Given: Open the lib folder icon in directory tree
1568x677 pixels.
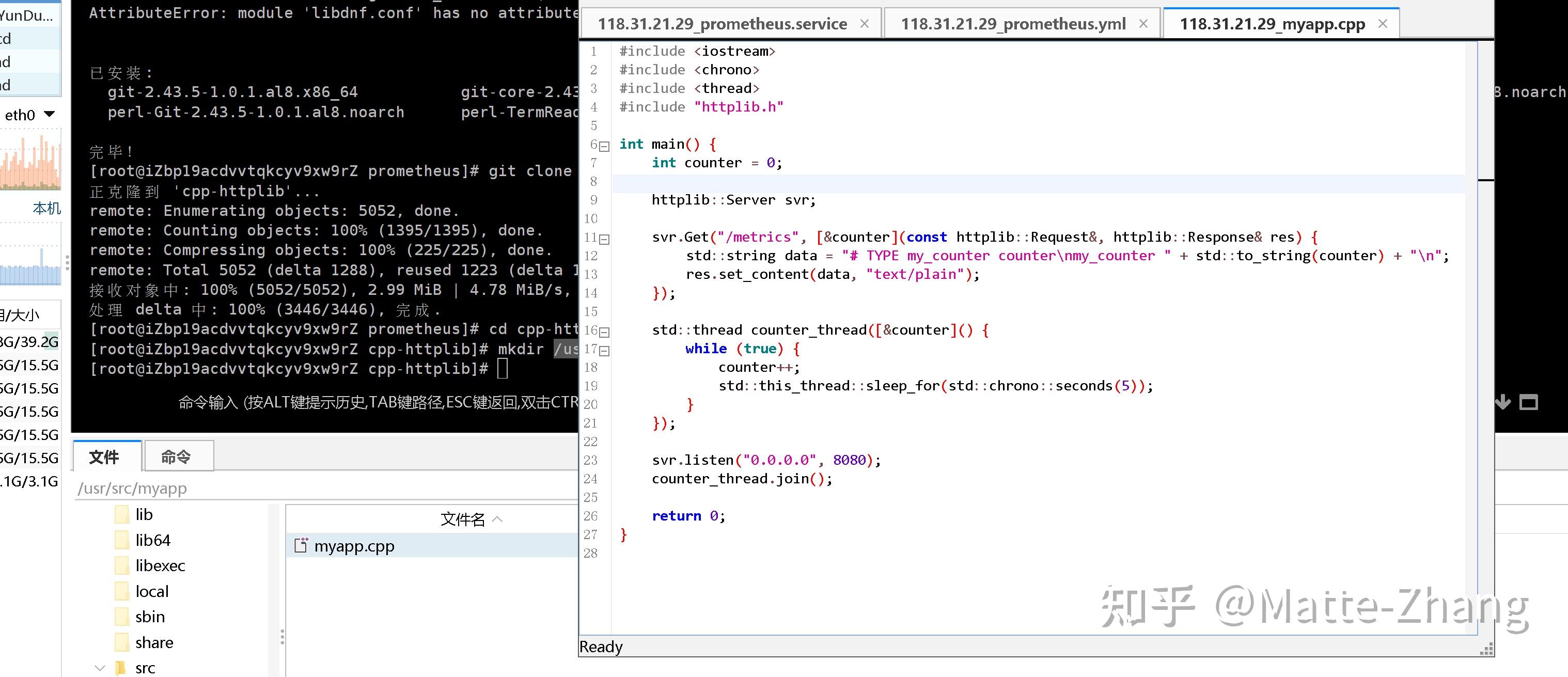Looking at the screenshot, I should point(122,514).
